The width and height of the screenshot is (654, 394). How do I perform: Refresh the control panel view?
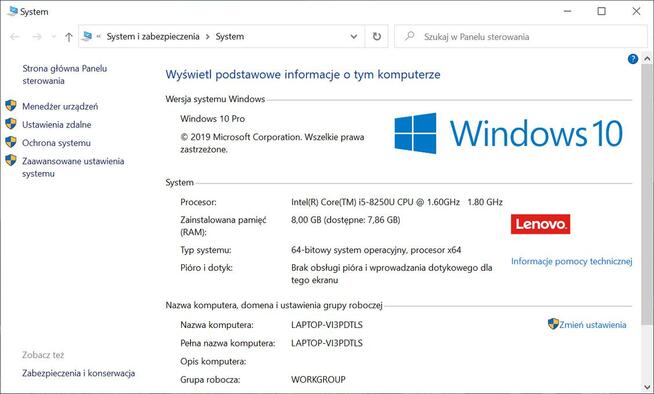377,37
